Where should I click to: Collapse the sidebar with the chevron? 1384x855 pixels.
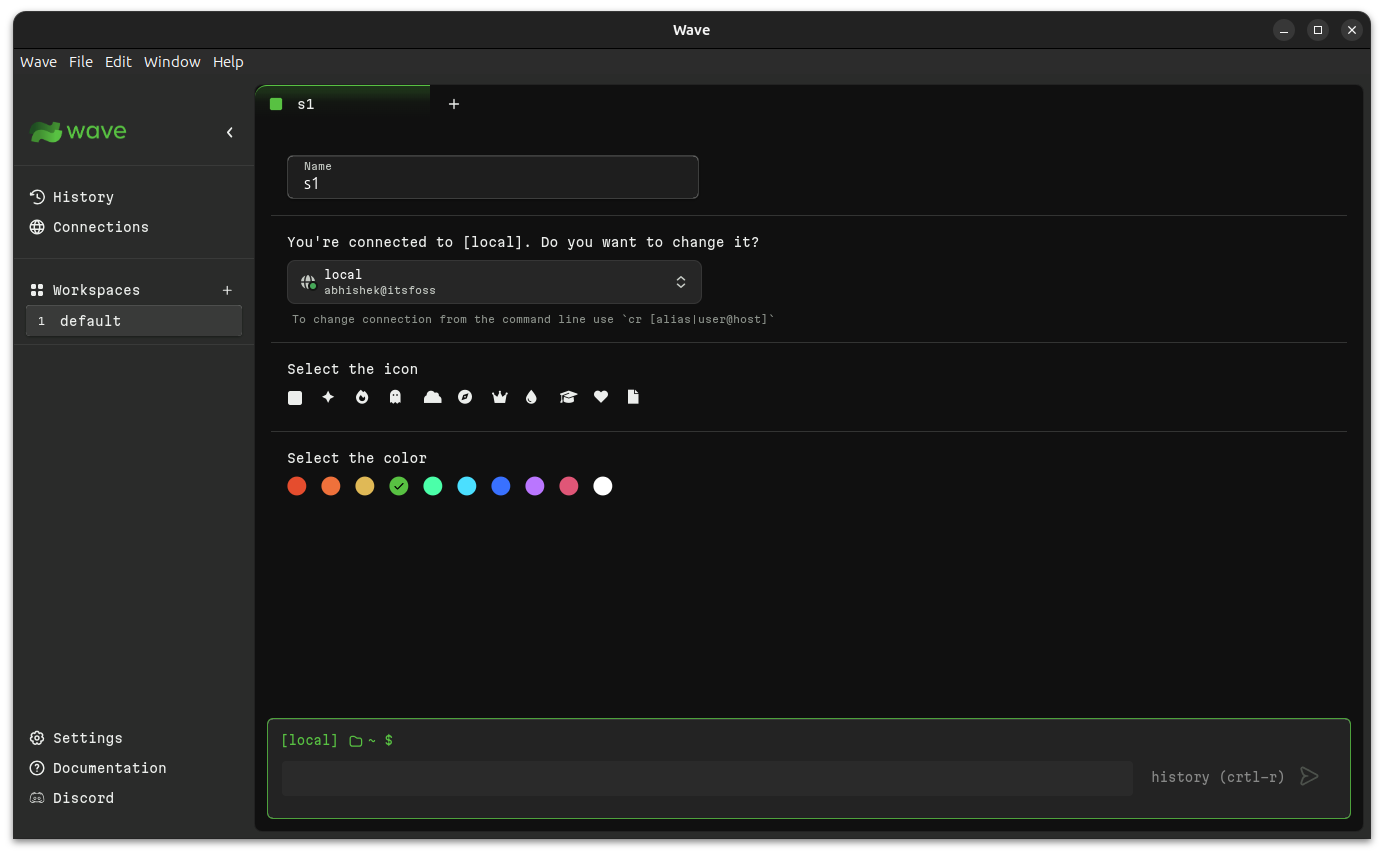coord(229,132)
